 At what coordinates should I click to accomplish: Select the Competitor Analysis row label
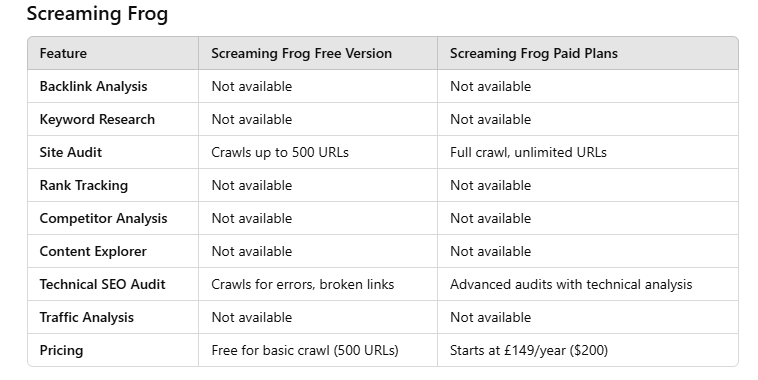[x=103, y=219]
